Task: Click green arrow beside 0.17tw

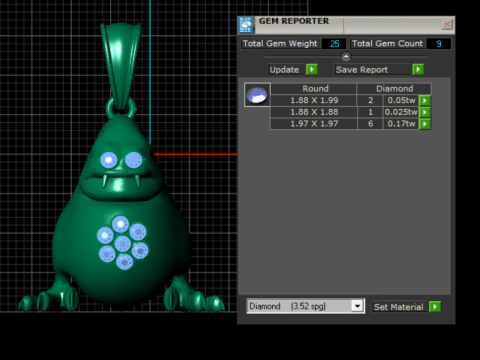Action: (425, 124)
